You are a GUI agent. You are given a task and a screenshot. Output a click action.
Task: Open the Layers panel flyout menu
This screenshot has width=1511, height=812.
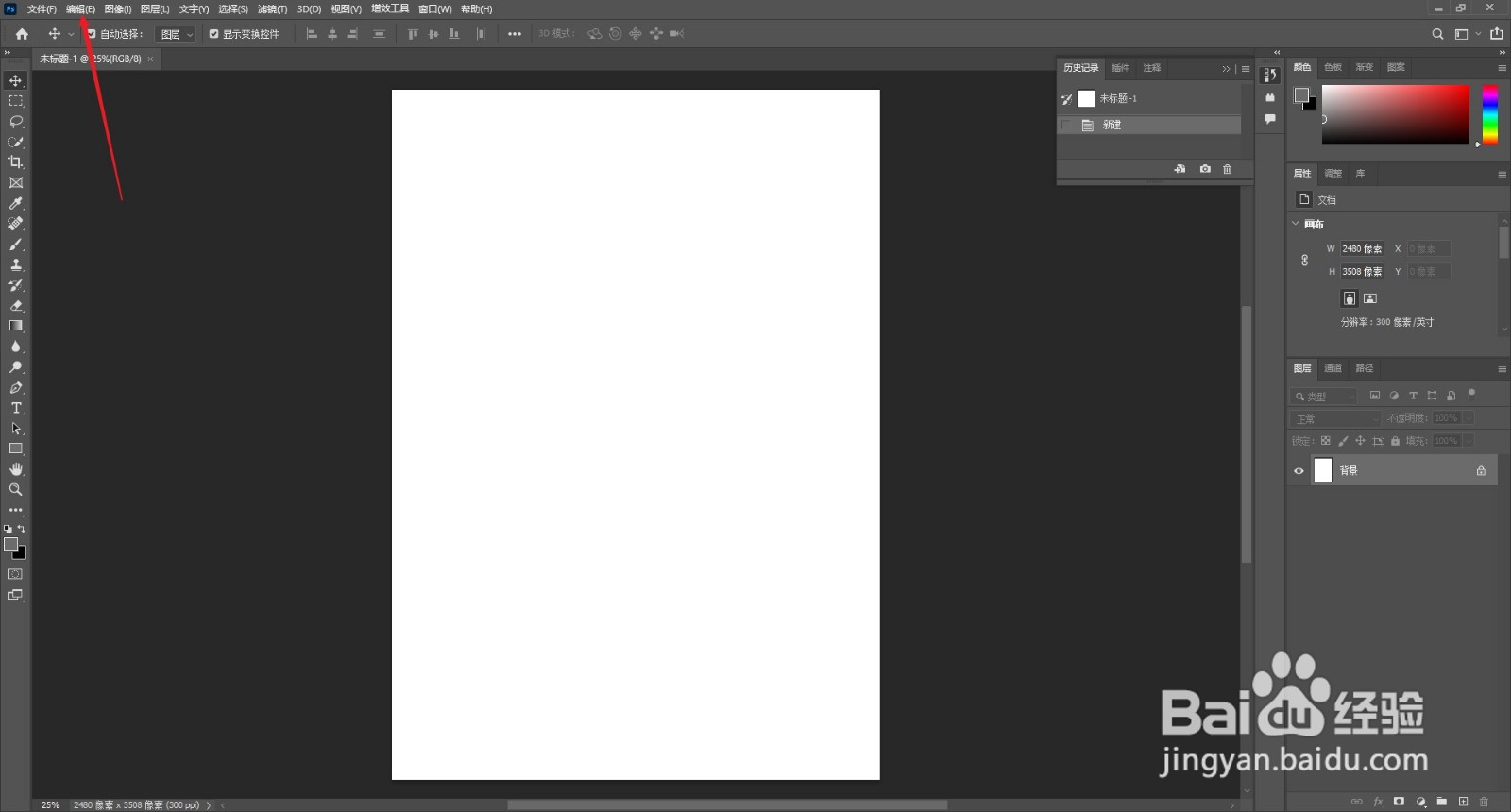tap(1502, 369)
